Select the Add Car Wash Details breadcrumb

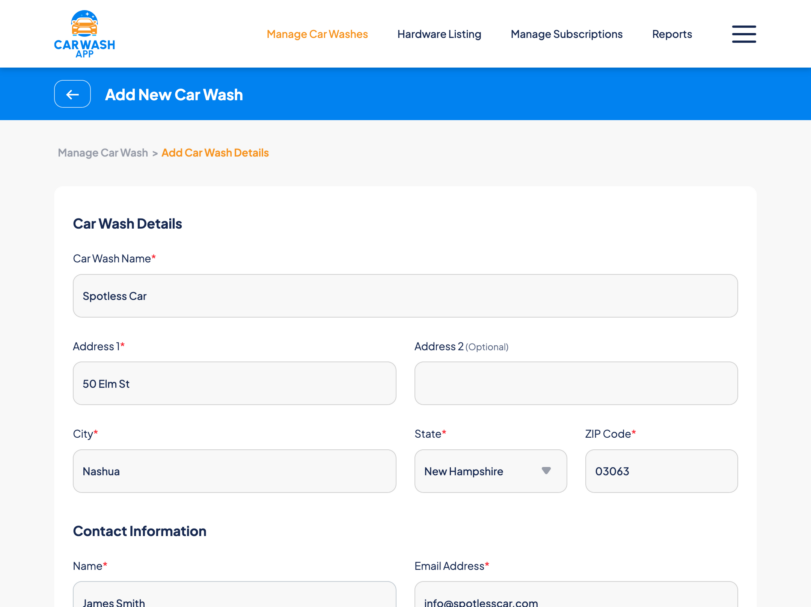pos(215,153)
